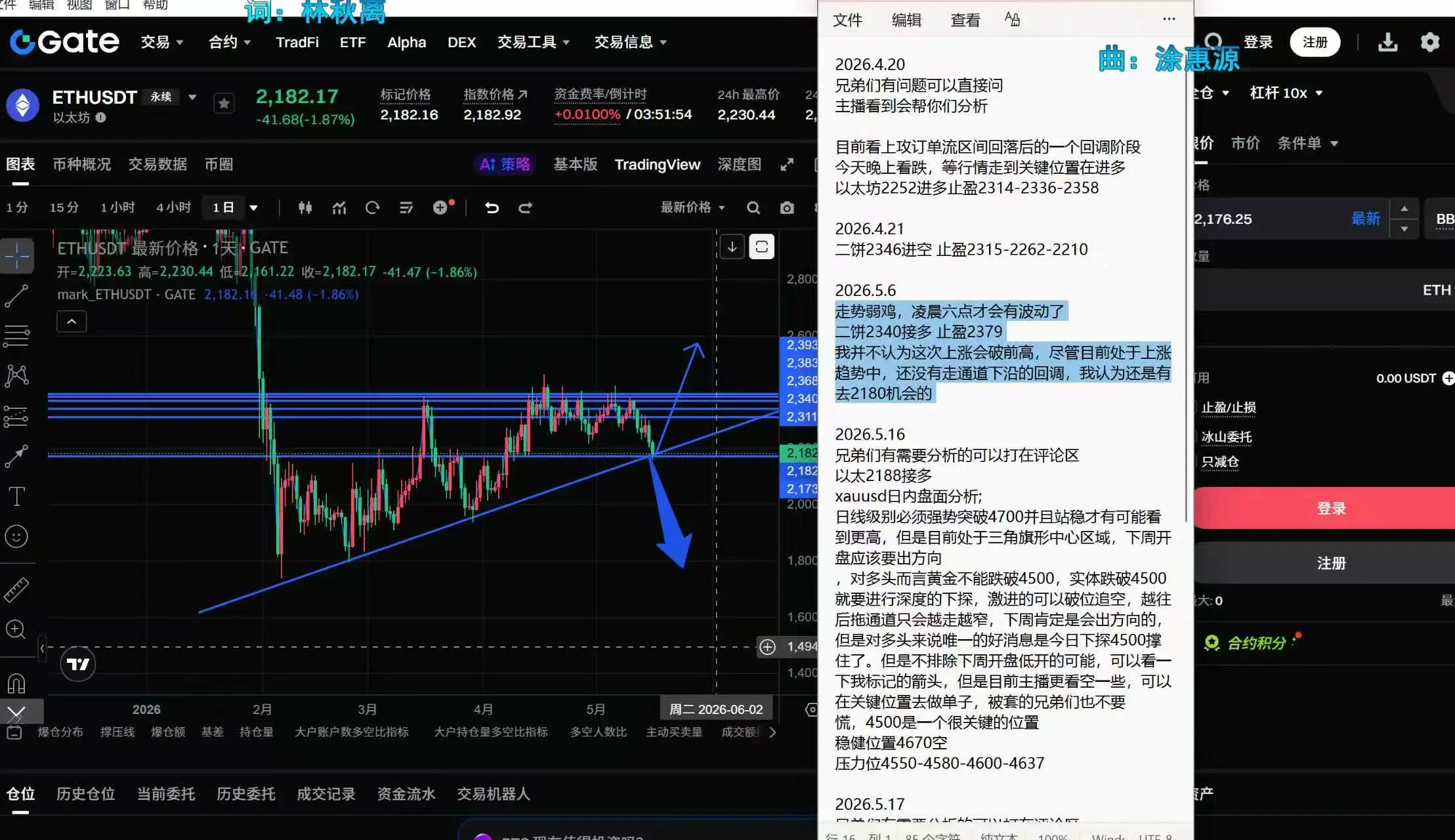This screenshot has width=1455, height=840.
Task: Open the 查看 menu in Notepad
Action: pyautogui.click(x=965, y=20)
